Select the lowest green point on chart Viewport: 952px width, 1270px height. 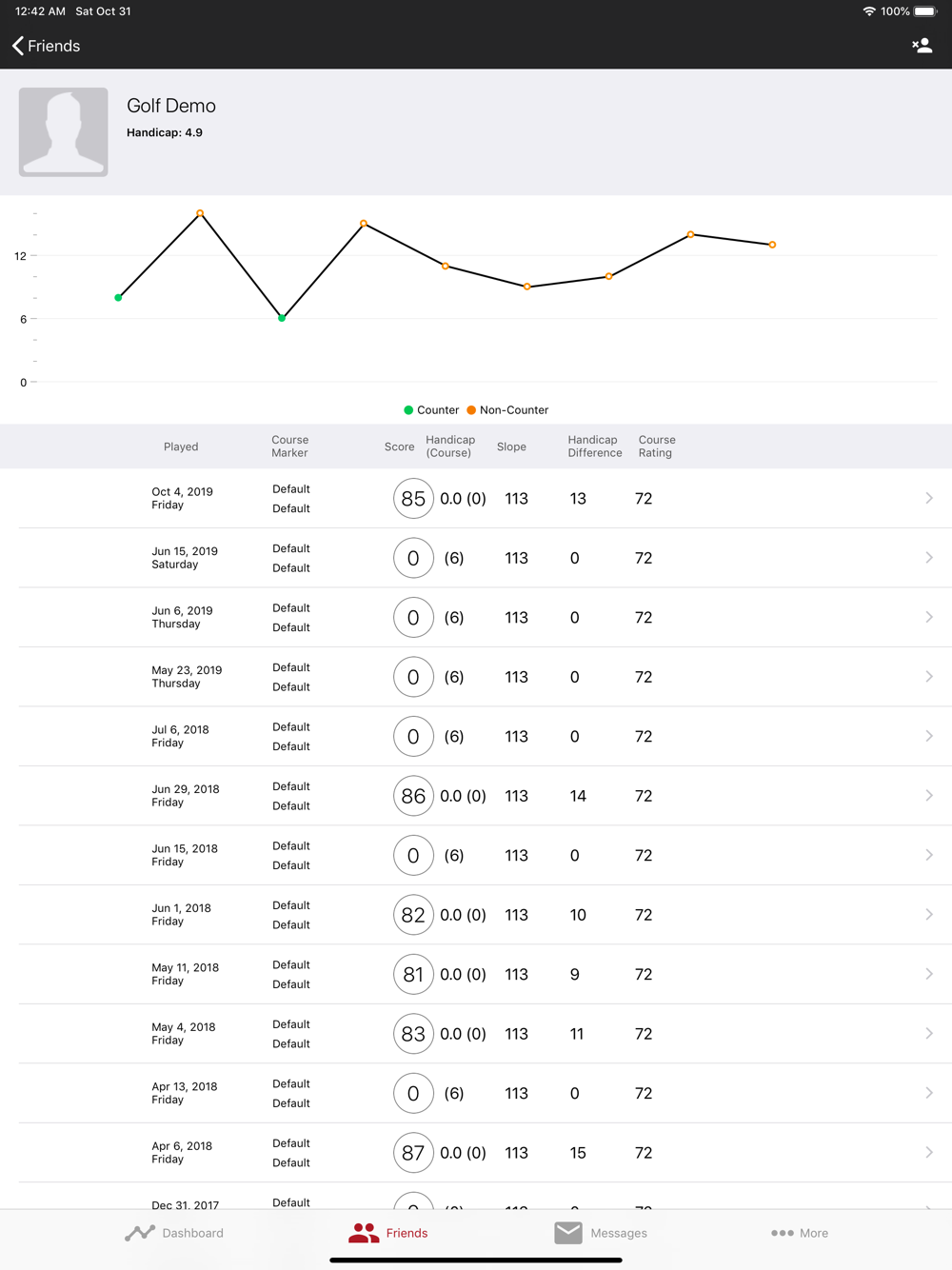click(x=282, y=318)
